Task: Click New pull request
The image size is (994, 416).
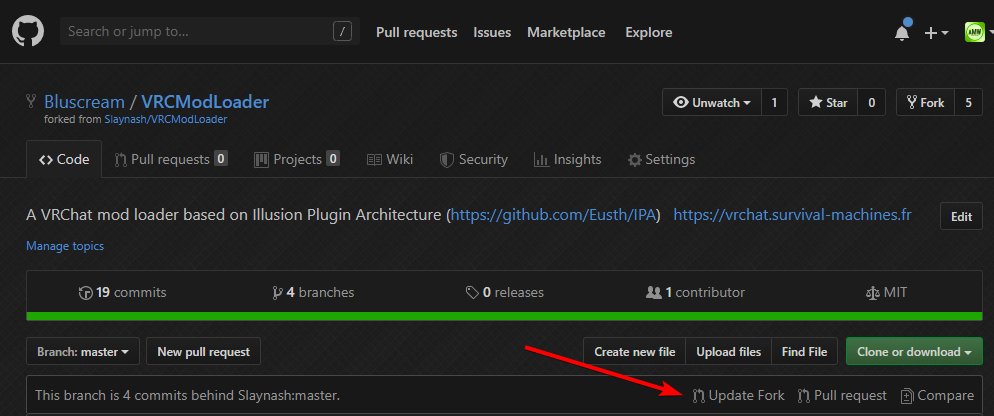Action: [203, 351]
